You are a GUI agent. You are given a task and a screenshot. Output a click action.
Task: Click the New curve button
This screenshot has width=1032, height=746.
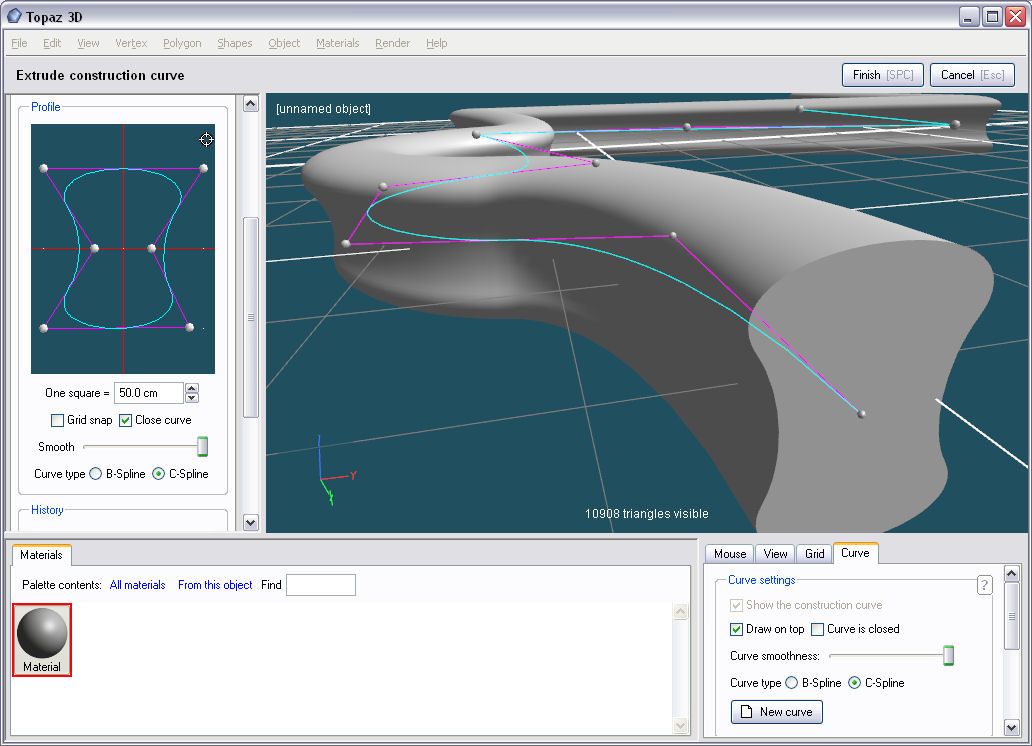(777, 712)
